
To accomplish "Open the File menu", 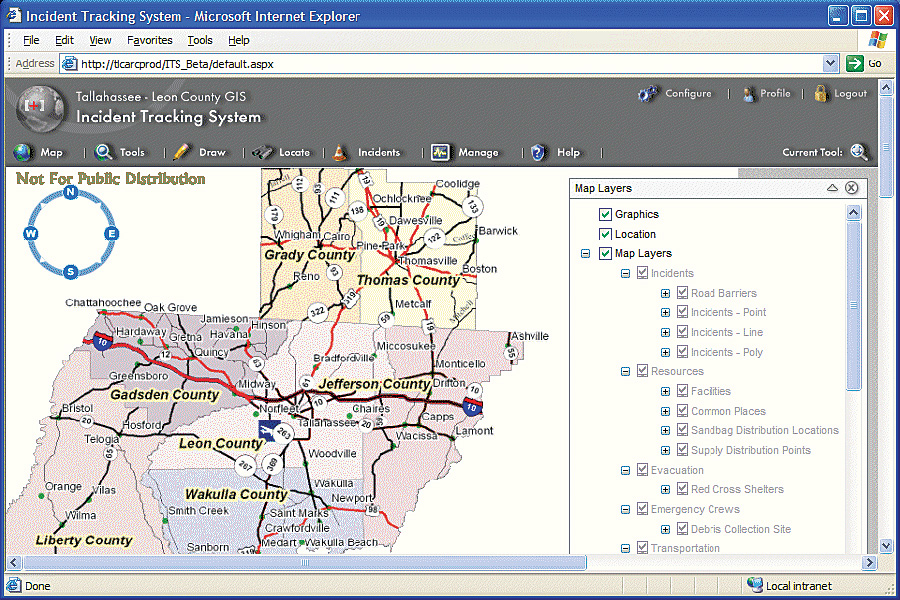I will click(x=31, y=40).
